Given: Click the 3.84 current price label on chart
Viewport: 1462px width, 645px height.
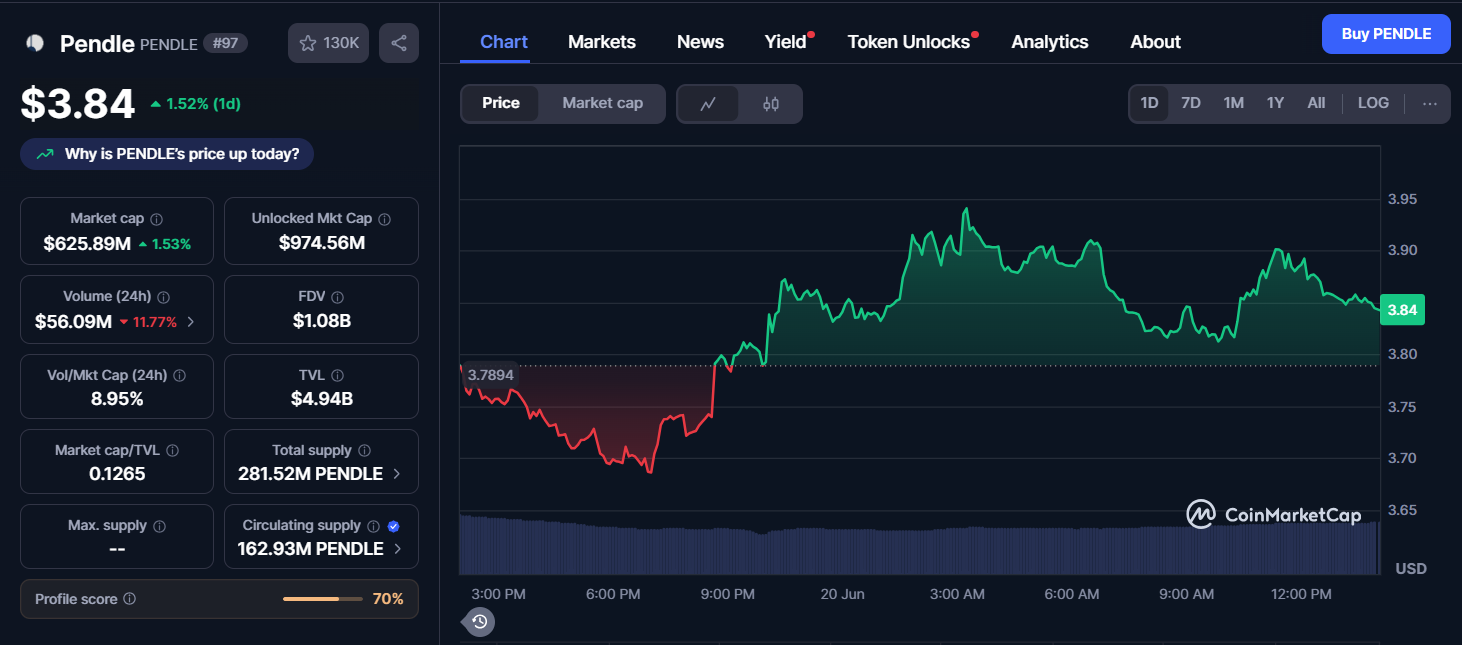Looking at the screenshot, I should point(1402,310).
